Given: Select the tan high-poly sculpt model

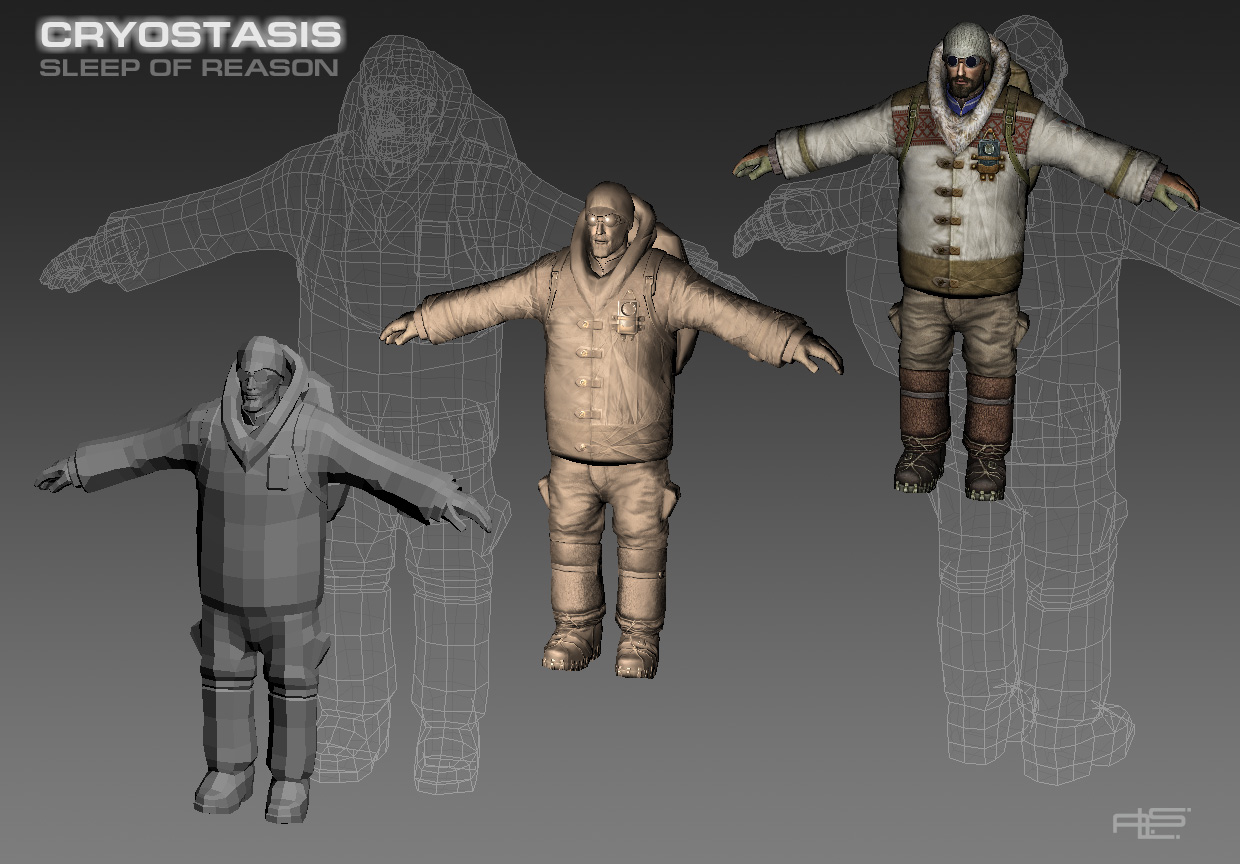Looking at the screenshot, I should pyautogui.click(x=610, y=430).
